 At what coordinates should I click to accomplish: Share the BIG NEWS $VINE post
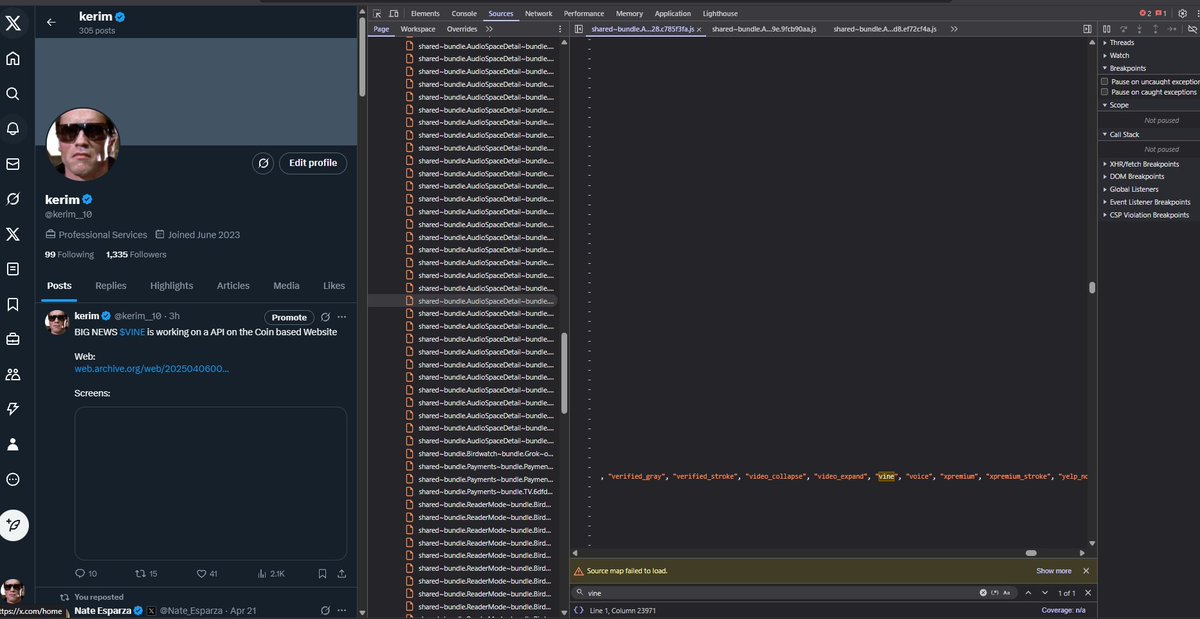click(341, 574)
